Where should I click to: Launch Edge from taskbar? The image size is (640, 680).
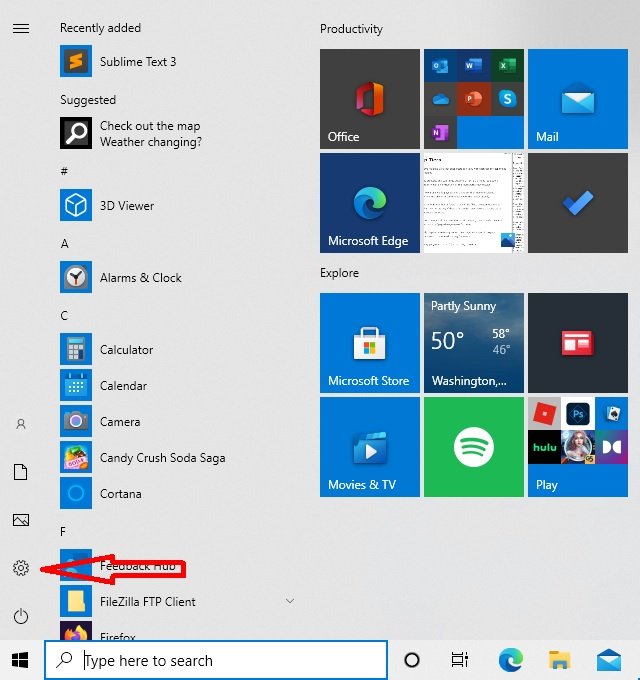(511, 660)
